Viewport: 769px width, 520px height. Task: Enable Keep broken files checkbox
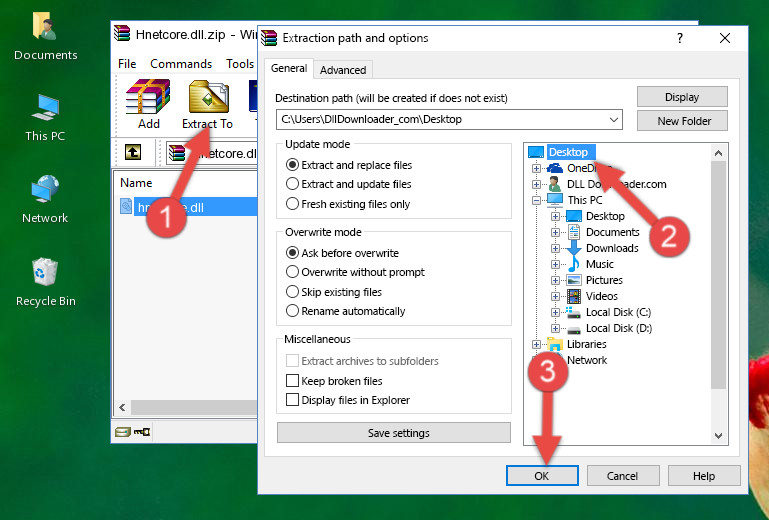[x=292, y=381]
